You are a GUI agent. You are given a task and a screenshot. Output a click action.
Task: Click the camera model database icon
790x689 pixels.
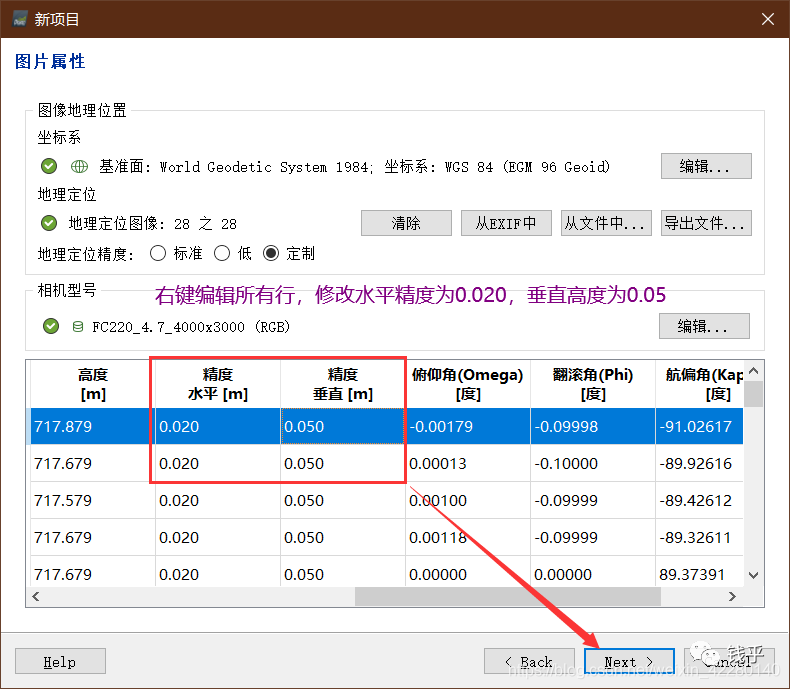pyautogui.click(x=78, y=327)
